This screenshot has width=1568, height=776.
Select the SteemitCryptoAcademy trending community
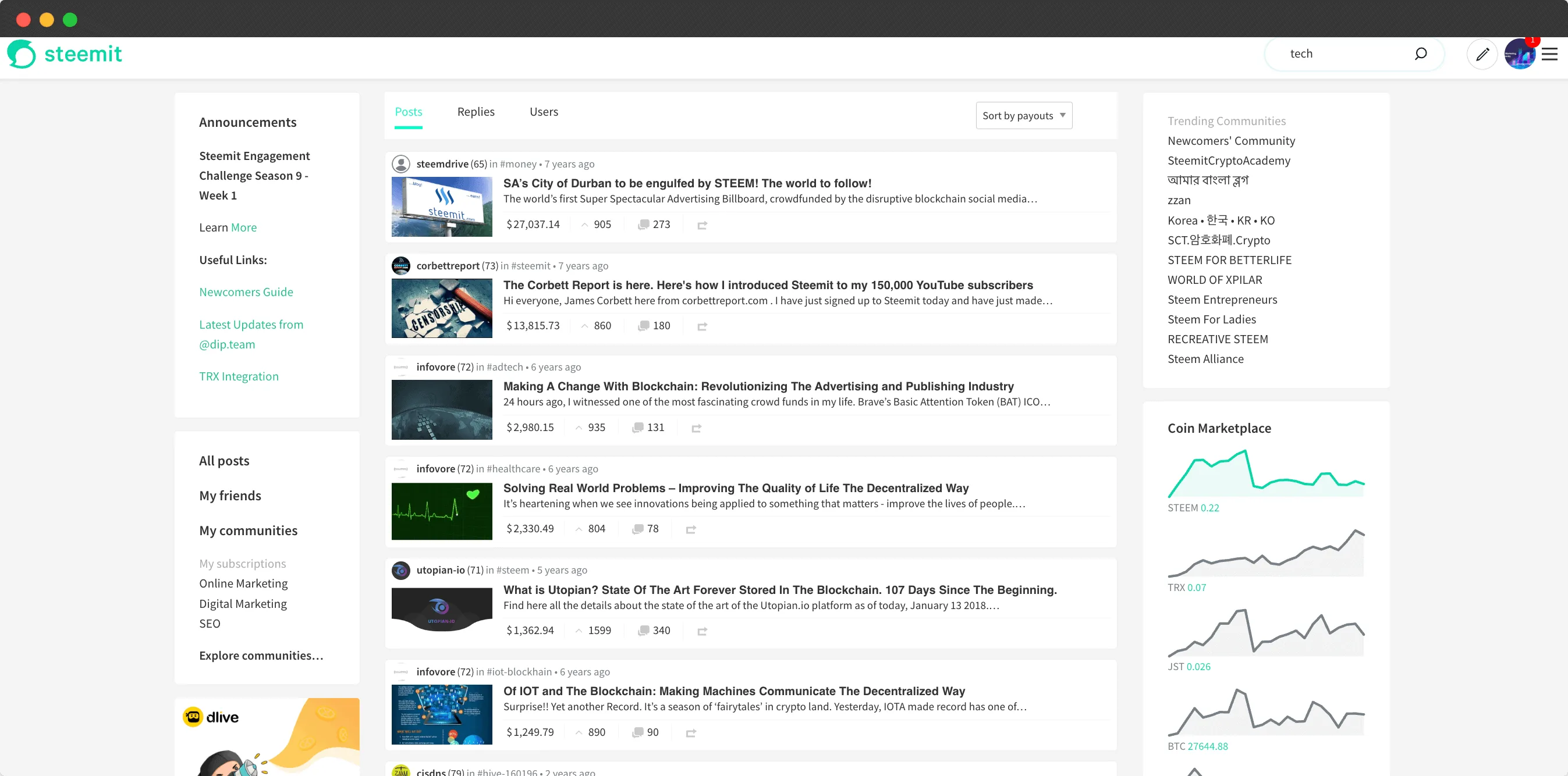tap(1229, 160)
